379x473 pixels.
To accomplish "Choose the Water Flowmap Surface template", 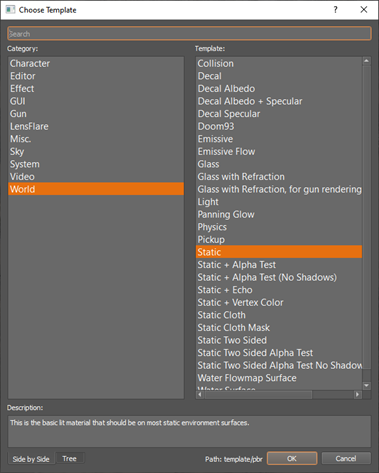I will (x=279, y=378).
